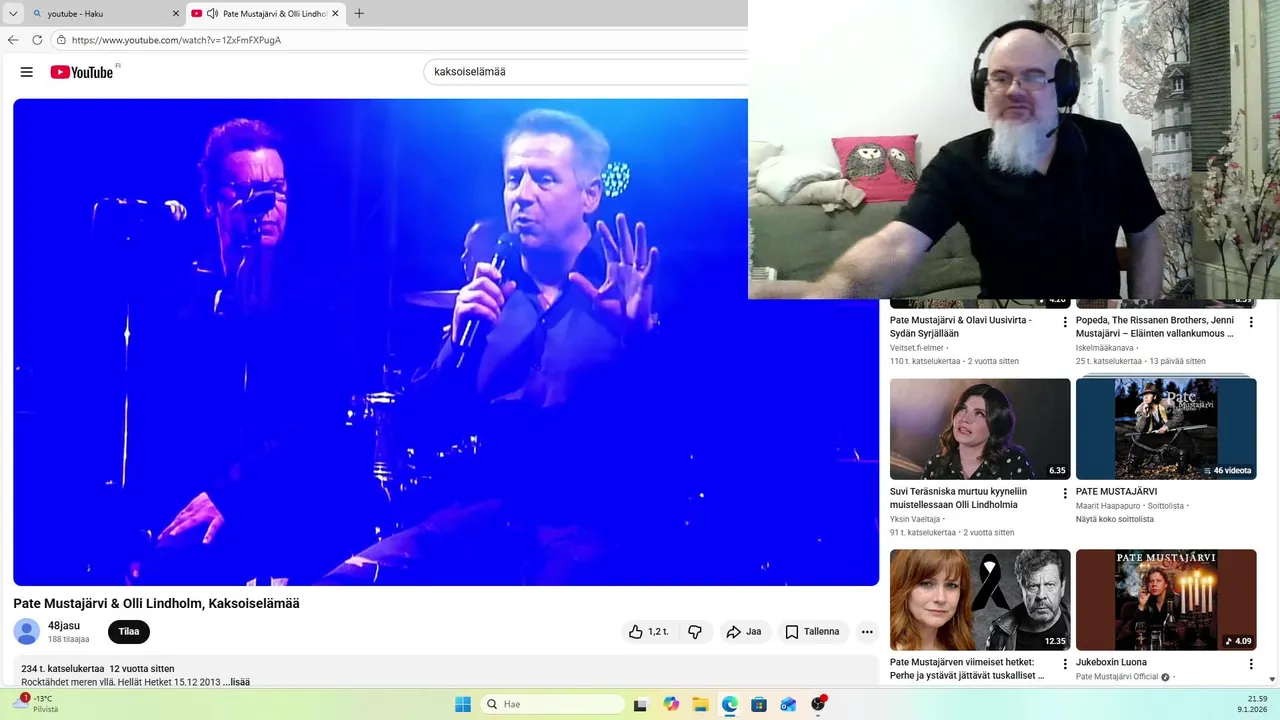Open 'Popeda, The Rissanen Brothers' video title
The image size is (1280, 720).
tap(1155, 327)
